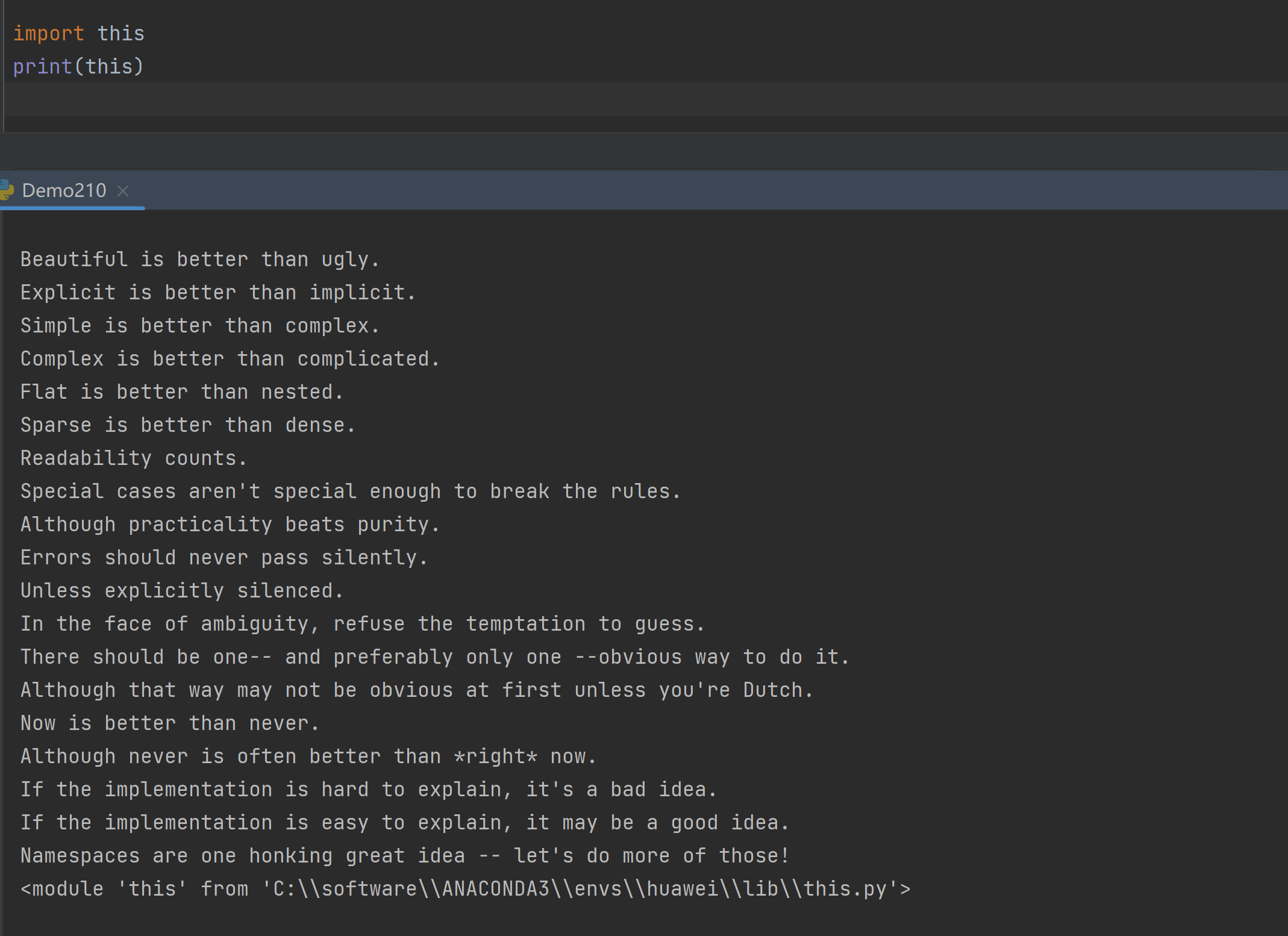1288x936 pixels.
Task: Select the Demo210 run tab
Action: [64, 191]
